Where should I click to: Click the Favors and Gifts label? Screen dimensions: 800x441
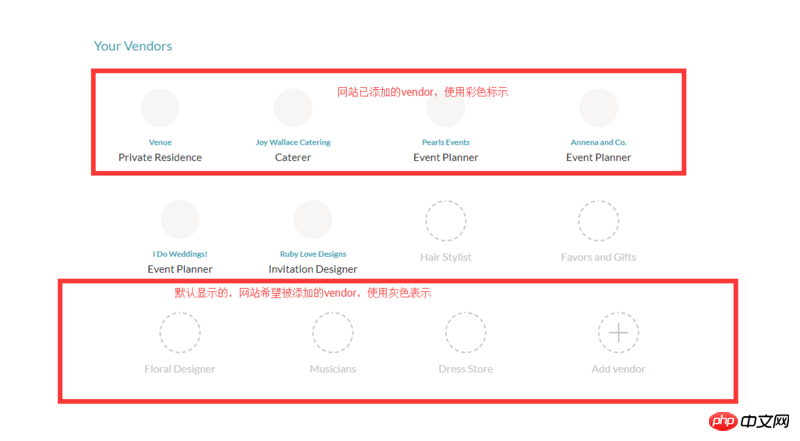coord(598,257)
